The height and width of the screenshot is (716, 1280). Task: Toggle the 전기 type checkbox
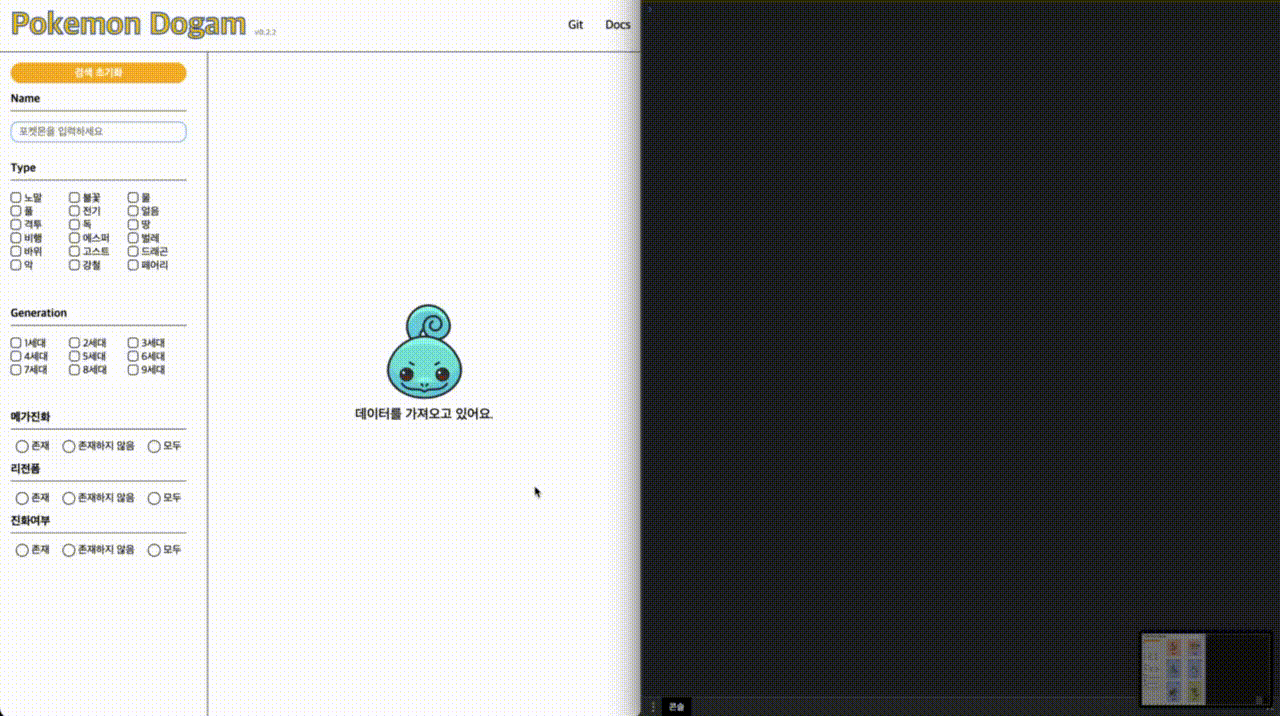[x=75, y=211]
